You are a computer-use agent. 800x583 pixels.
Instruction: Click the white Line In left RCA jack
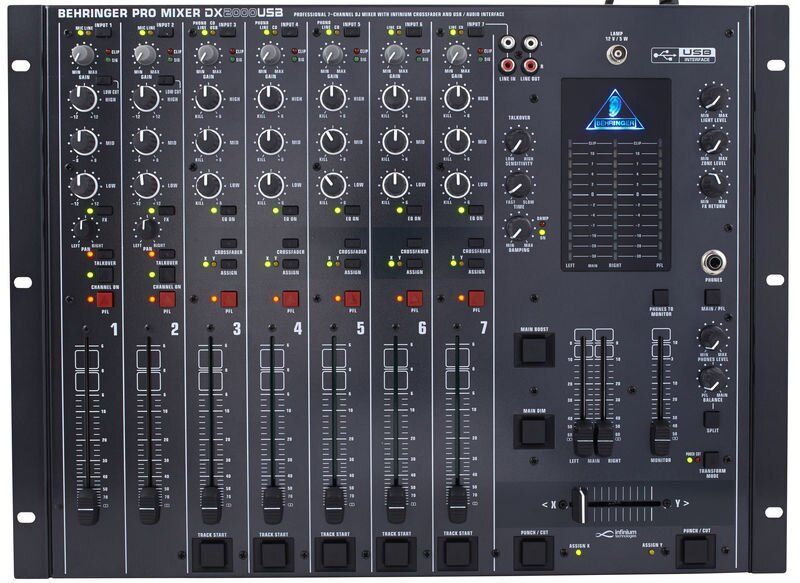pos(508,43)
